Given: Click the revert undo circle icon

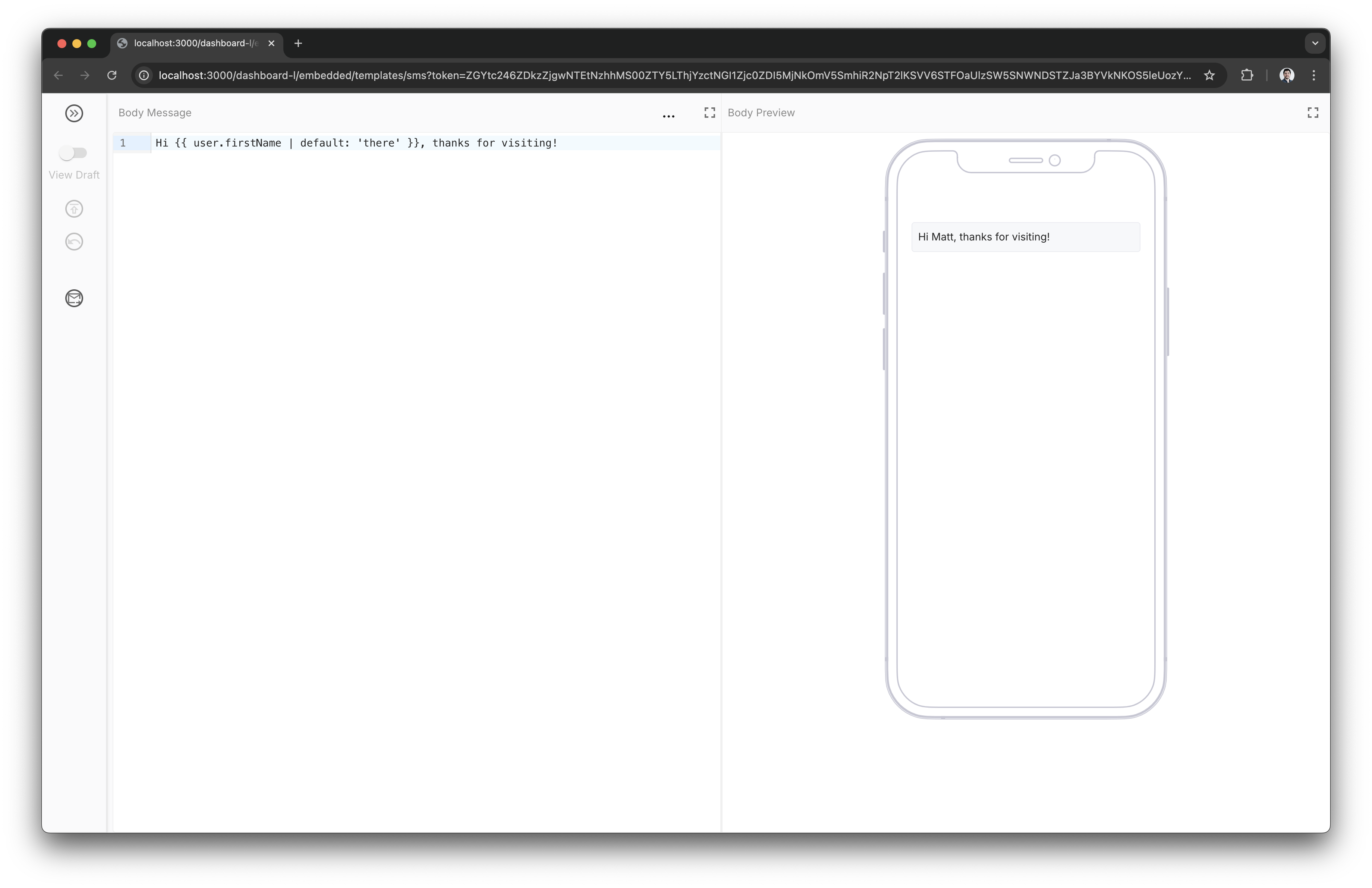Looking at the screenshot, I should coord(74,242).
